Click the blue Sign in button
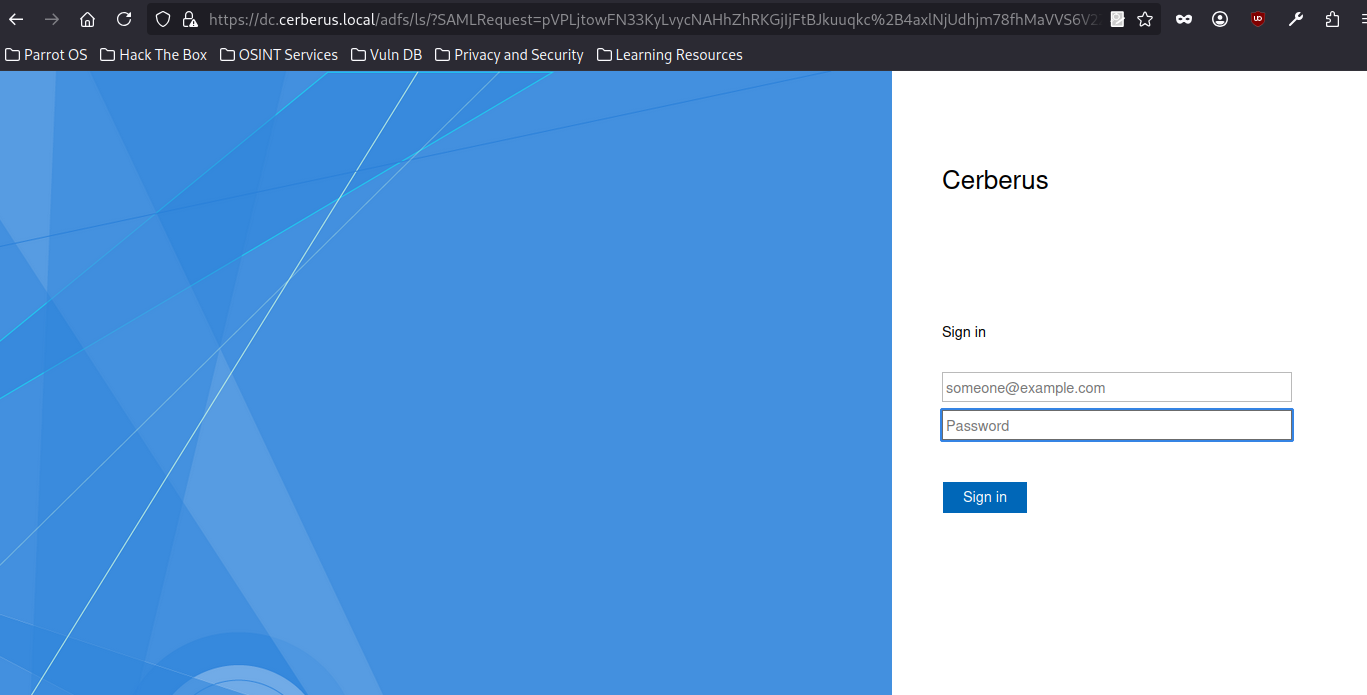 984,497
